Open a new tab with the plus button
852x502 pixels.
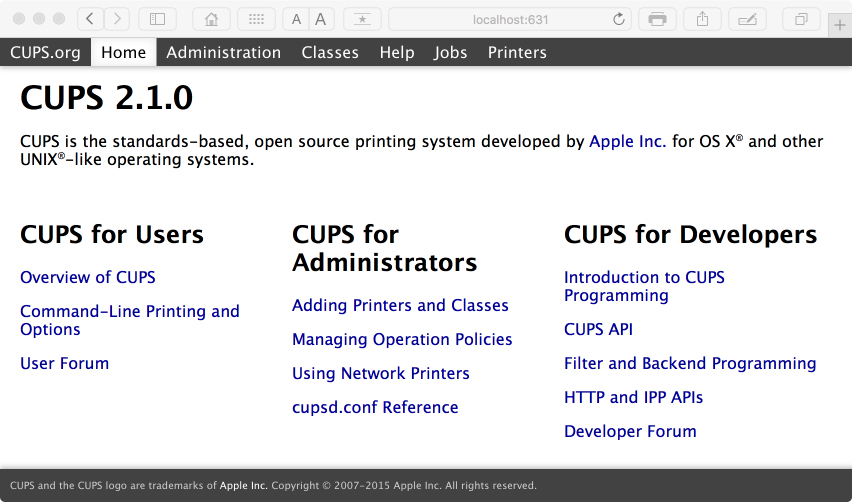point(840,26)
